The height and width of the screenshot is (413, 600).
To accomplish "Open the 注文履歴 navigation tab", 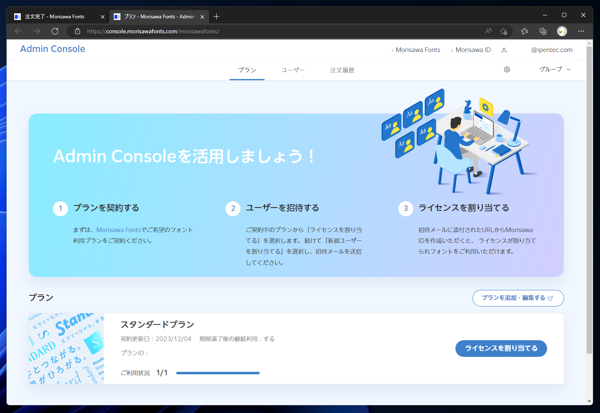I will click(x=342, y=70).
